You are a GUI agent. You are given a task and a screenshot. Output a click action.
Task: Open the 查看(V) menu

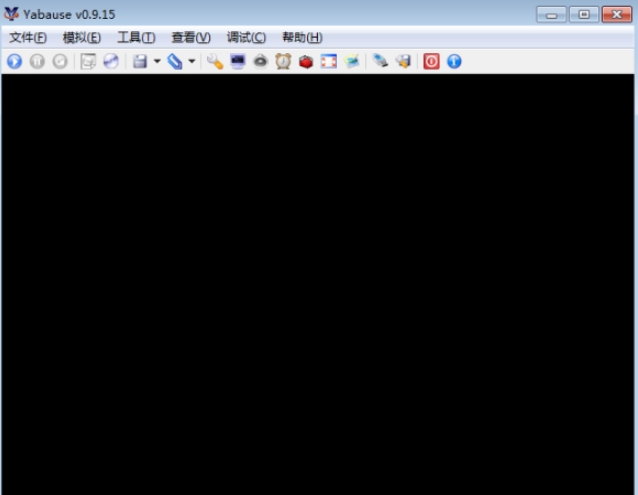(191, 37)
